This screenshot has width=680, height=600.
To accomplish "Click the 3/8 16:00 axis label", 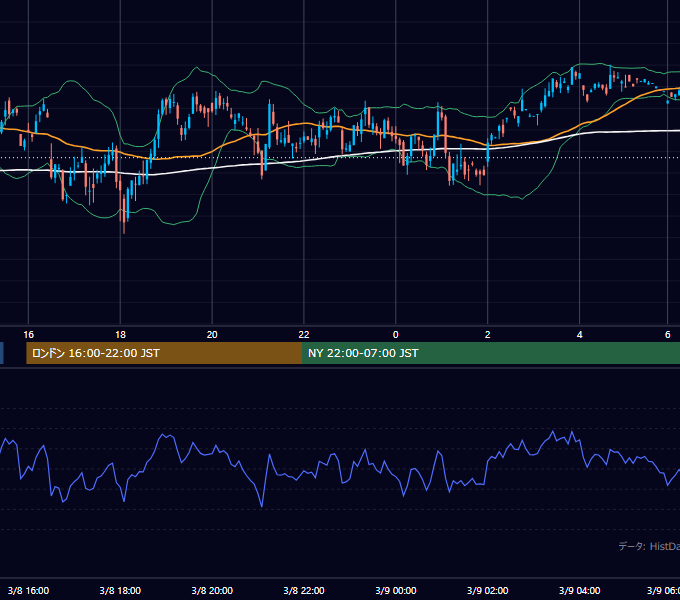I will pos(28,590).
